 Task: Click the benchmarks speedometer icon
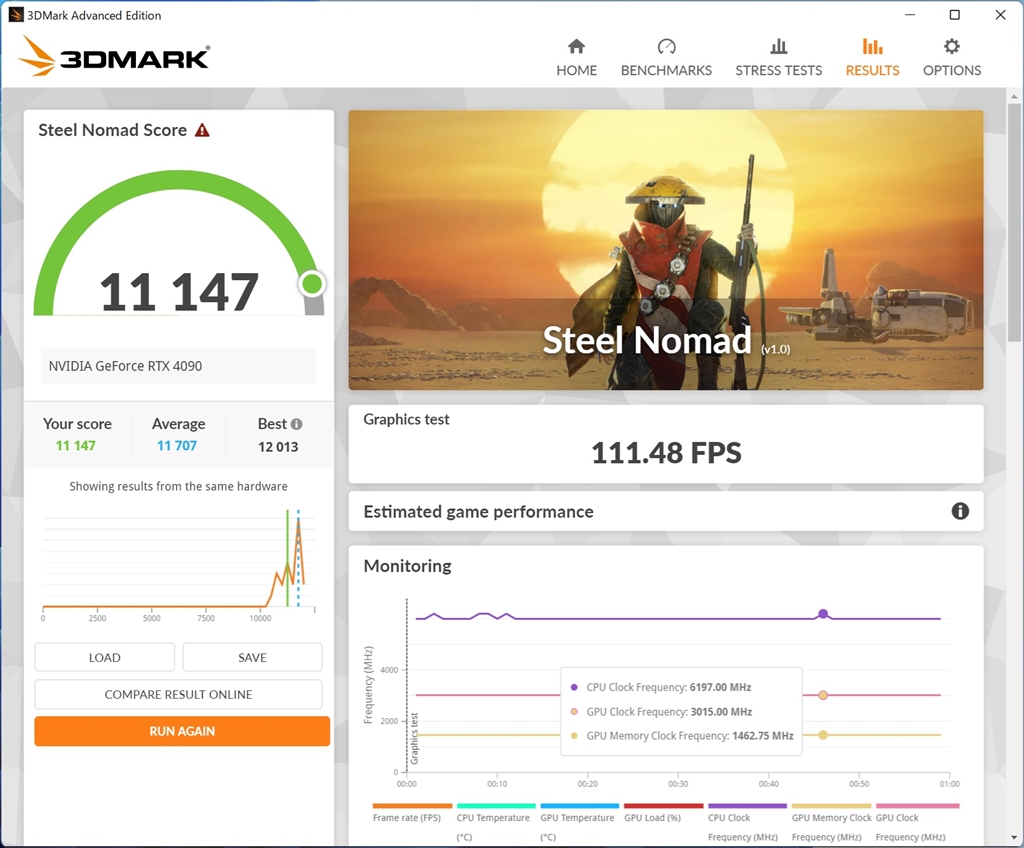[666, 46]
